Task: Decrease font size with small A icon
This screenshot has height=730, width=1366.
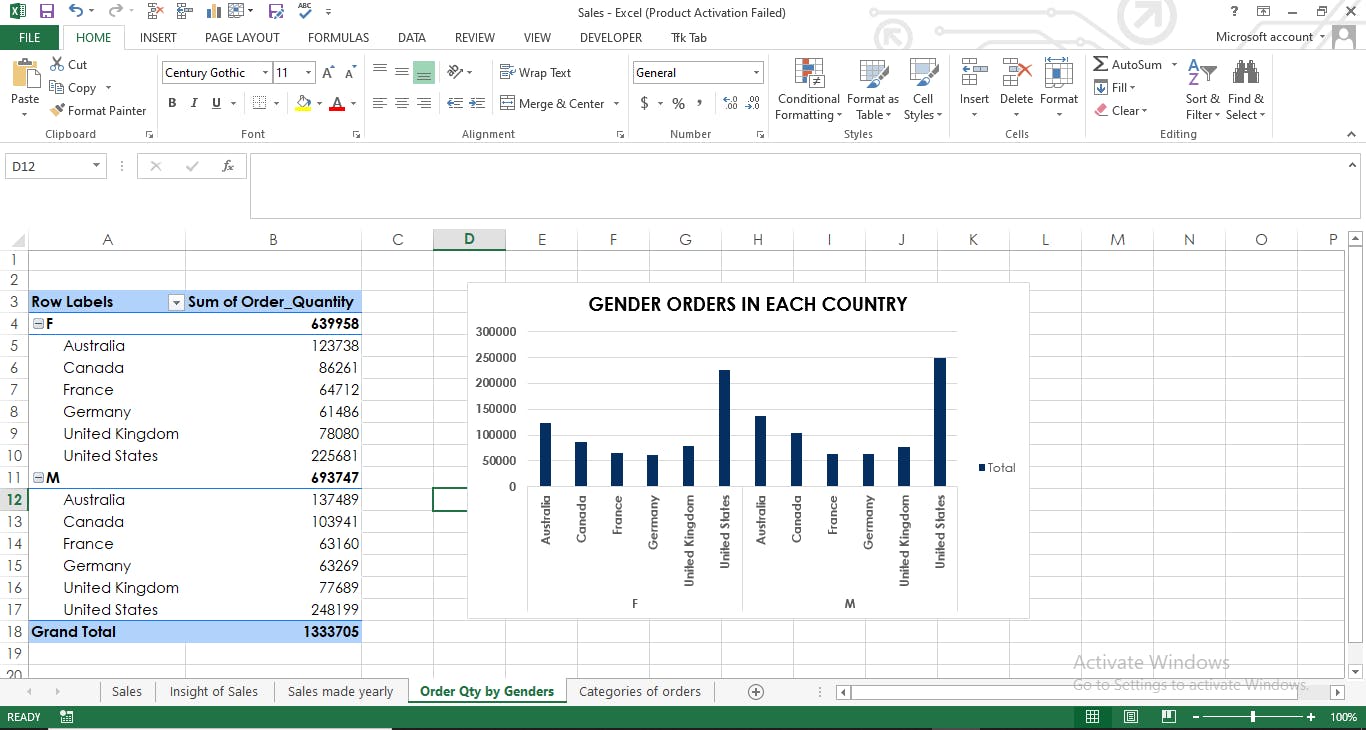Action: 350,73
